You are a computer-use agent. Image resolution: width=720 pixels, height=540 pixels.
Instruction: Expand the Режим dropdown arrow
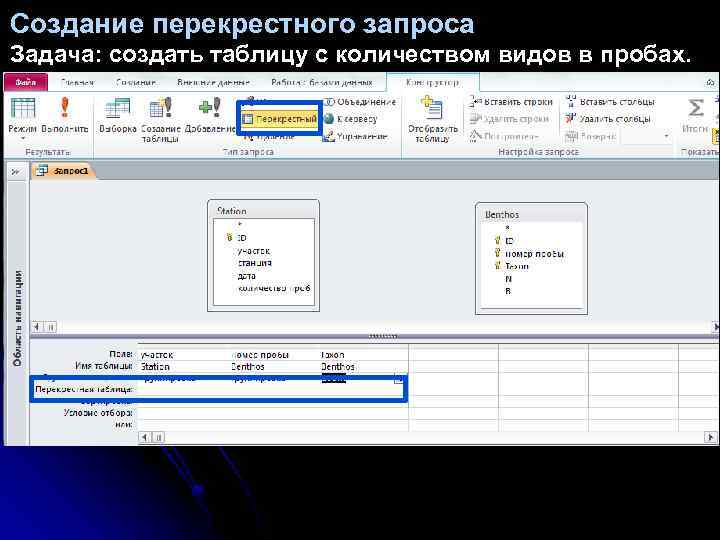click(x=22, y=139)
